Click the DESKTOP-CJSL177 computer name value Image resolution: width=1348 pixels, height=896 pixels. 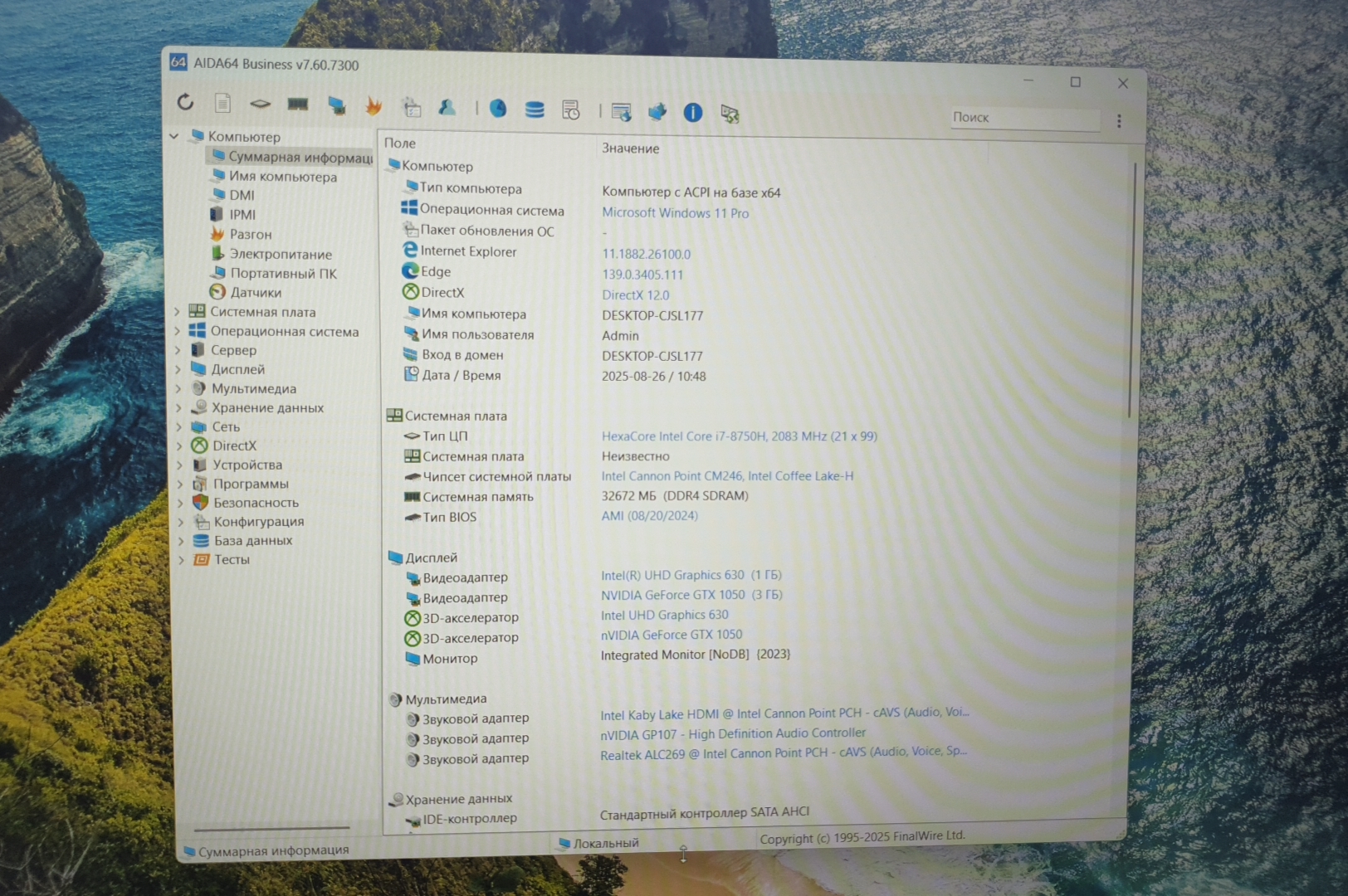click(652, 316)
